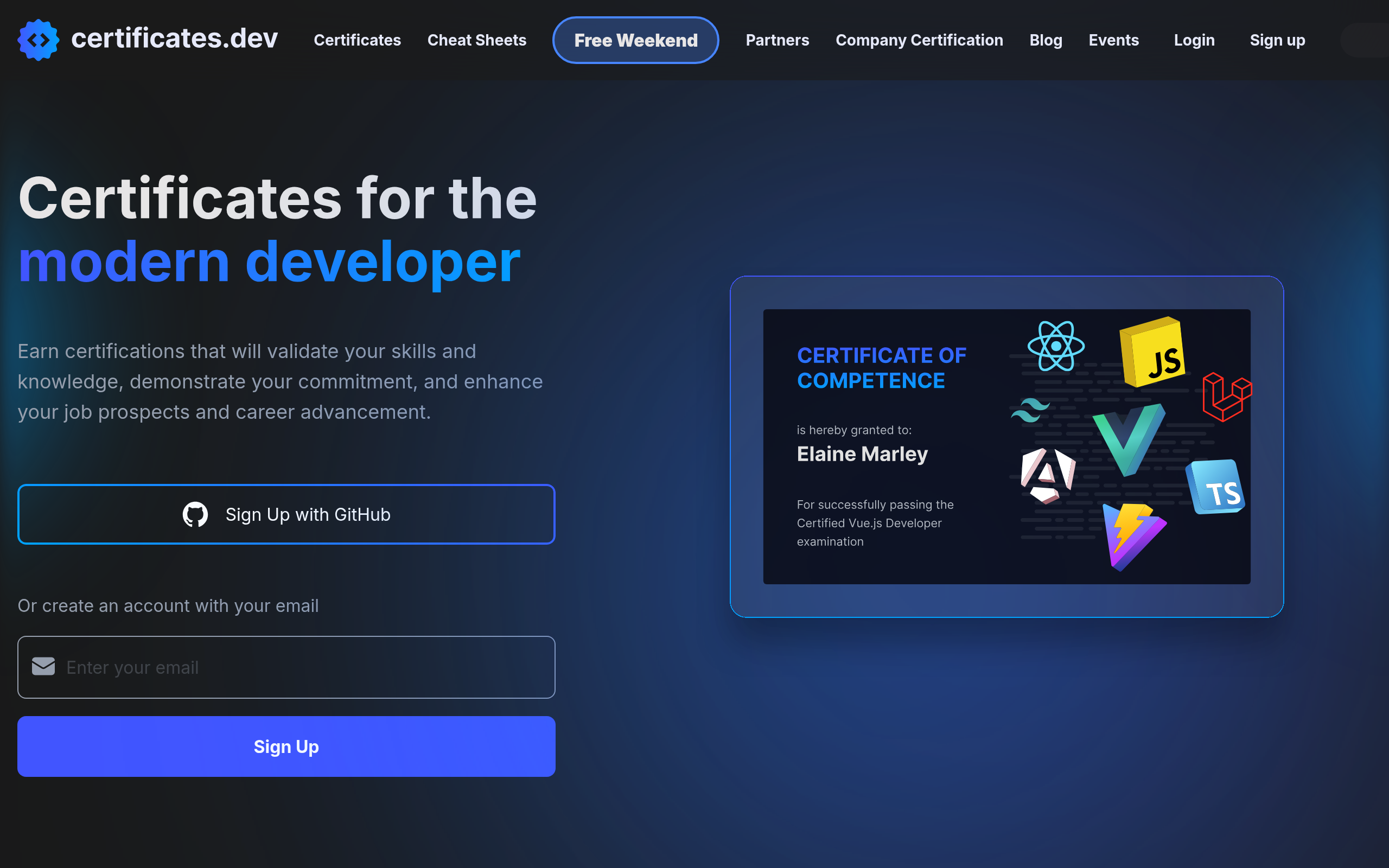The image size is (1389, 868).
Task: Click the Angular shield logo
Action: [1048, 476]
